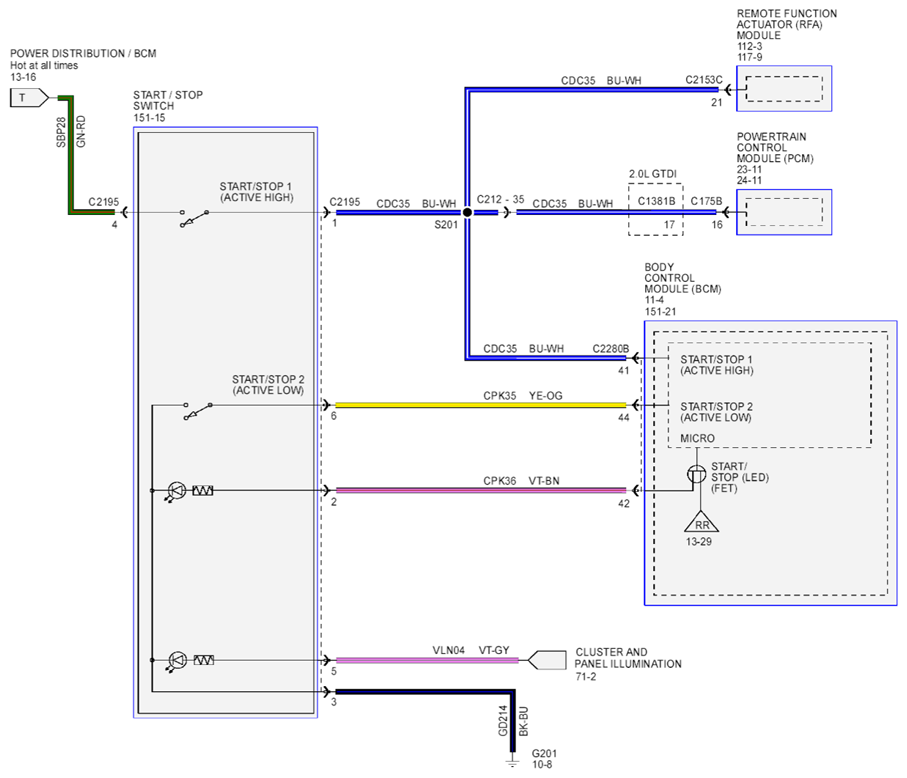Select the violet CPK36 VT-BN wire
The width and height of the screenshot is (907, 778).
(x=481, y=491)
